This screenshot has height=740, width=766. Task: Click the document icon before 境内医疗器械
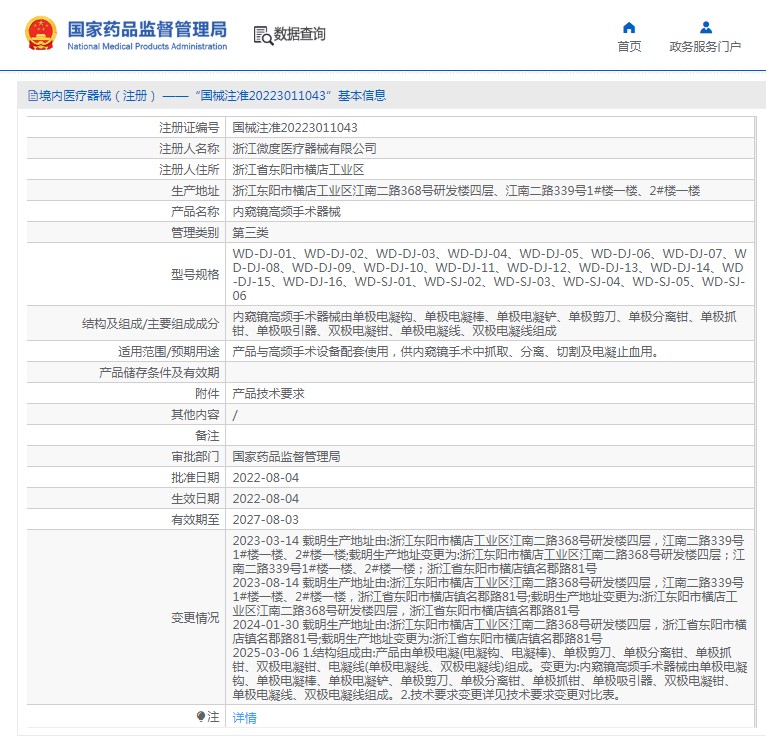point(33,95)
